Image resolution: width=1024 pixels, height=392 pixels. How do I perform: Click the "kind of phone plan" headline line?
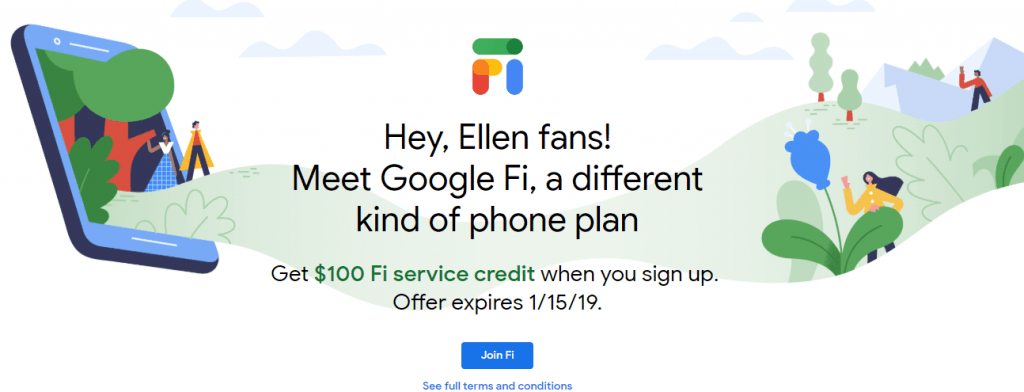tap(497, 220)
